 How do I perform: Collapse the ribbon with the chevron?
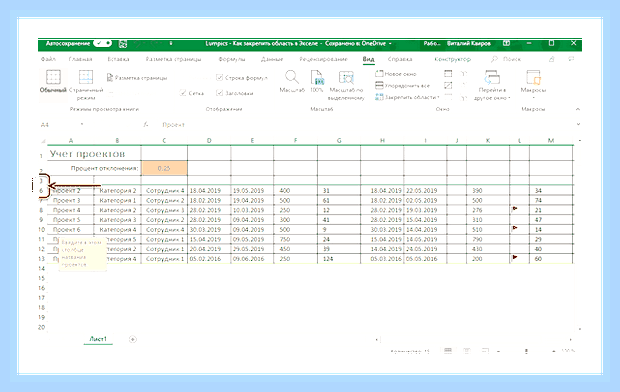(578, 109)
